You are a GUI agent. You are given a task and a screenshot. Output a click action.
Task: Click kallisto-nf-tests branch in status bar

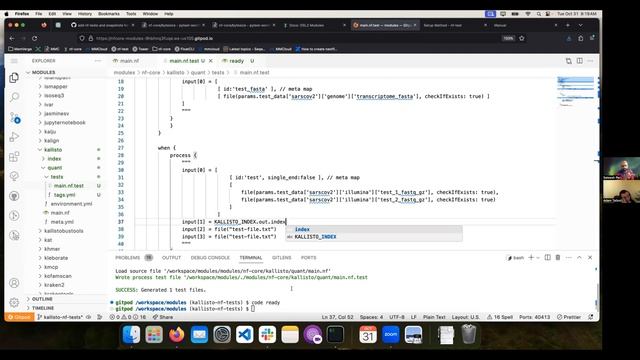[60, 317]
